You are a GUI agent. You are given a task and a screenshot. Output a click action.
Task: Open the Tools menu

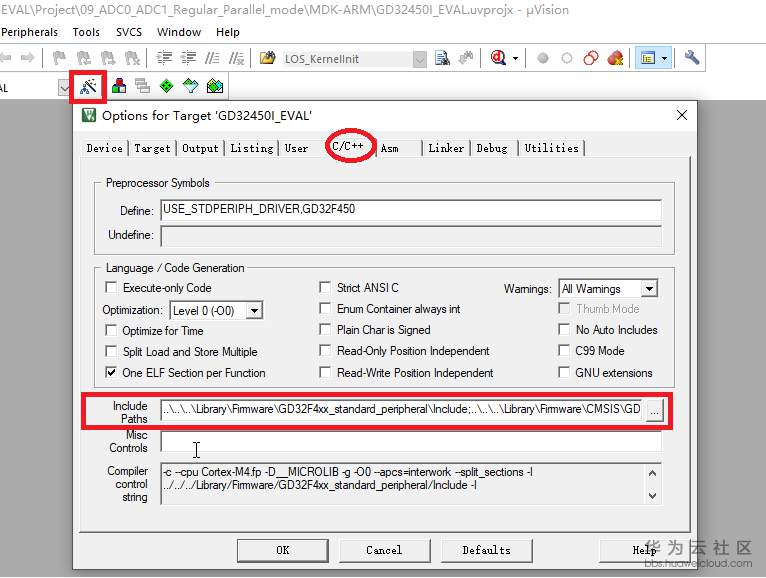[86, 32]
